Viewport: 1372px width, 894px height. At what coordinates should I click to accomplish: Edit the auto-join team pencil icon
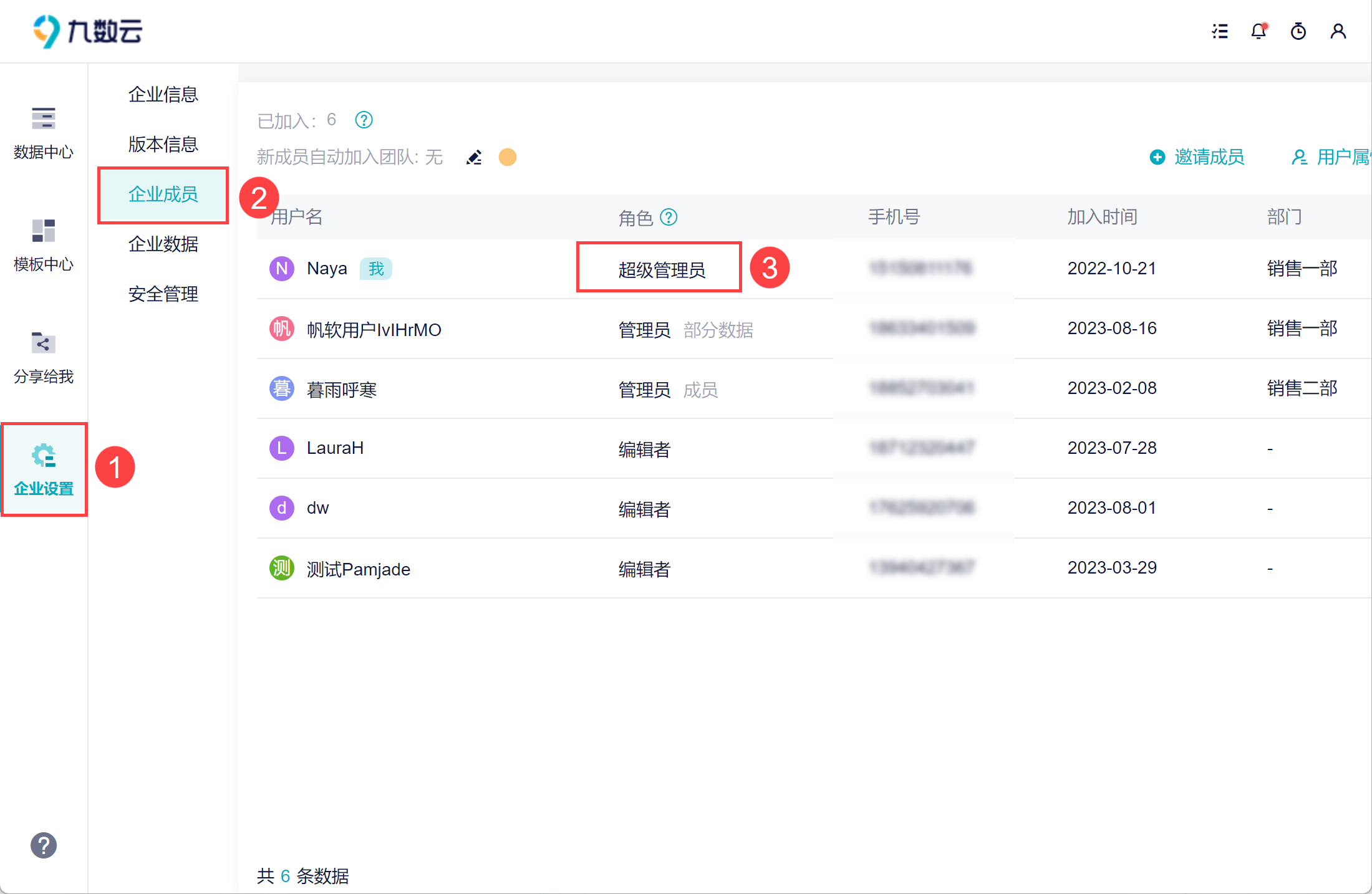pos(474,157)
